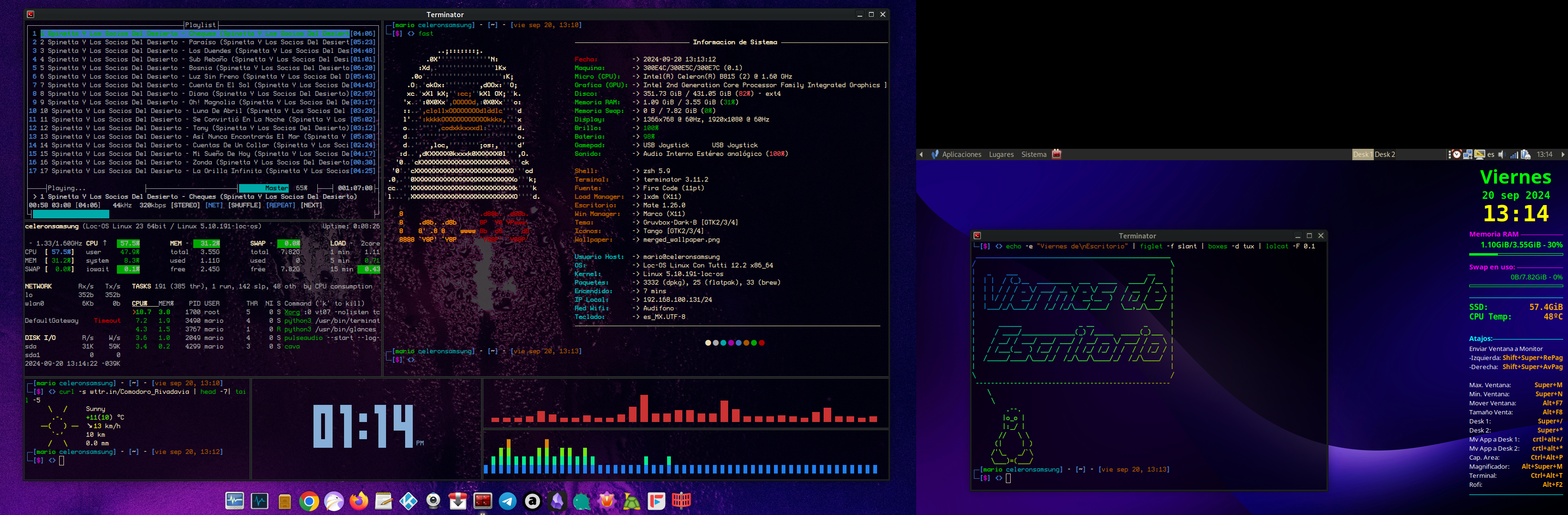This screenshot has width=1568, height=515.
Task: Click the [NET] indicator in ncmpcpp
Action: (214, 206)
